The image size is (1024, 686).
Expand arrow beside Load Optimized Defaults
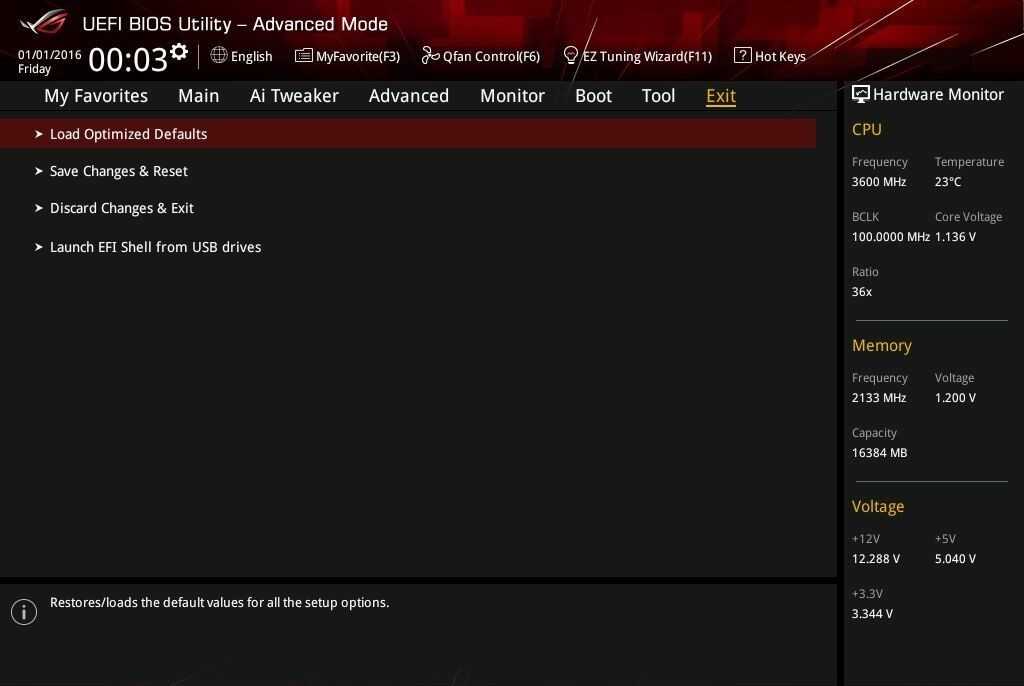click(39, 134)
